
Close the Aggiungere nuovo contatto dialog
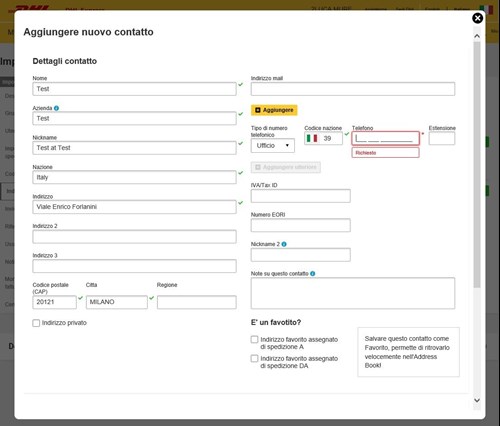(x=477, y=18)
